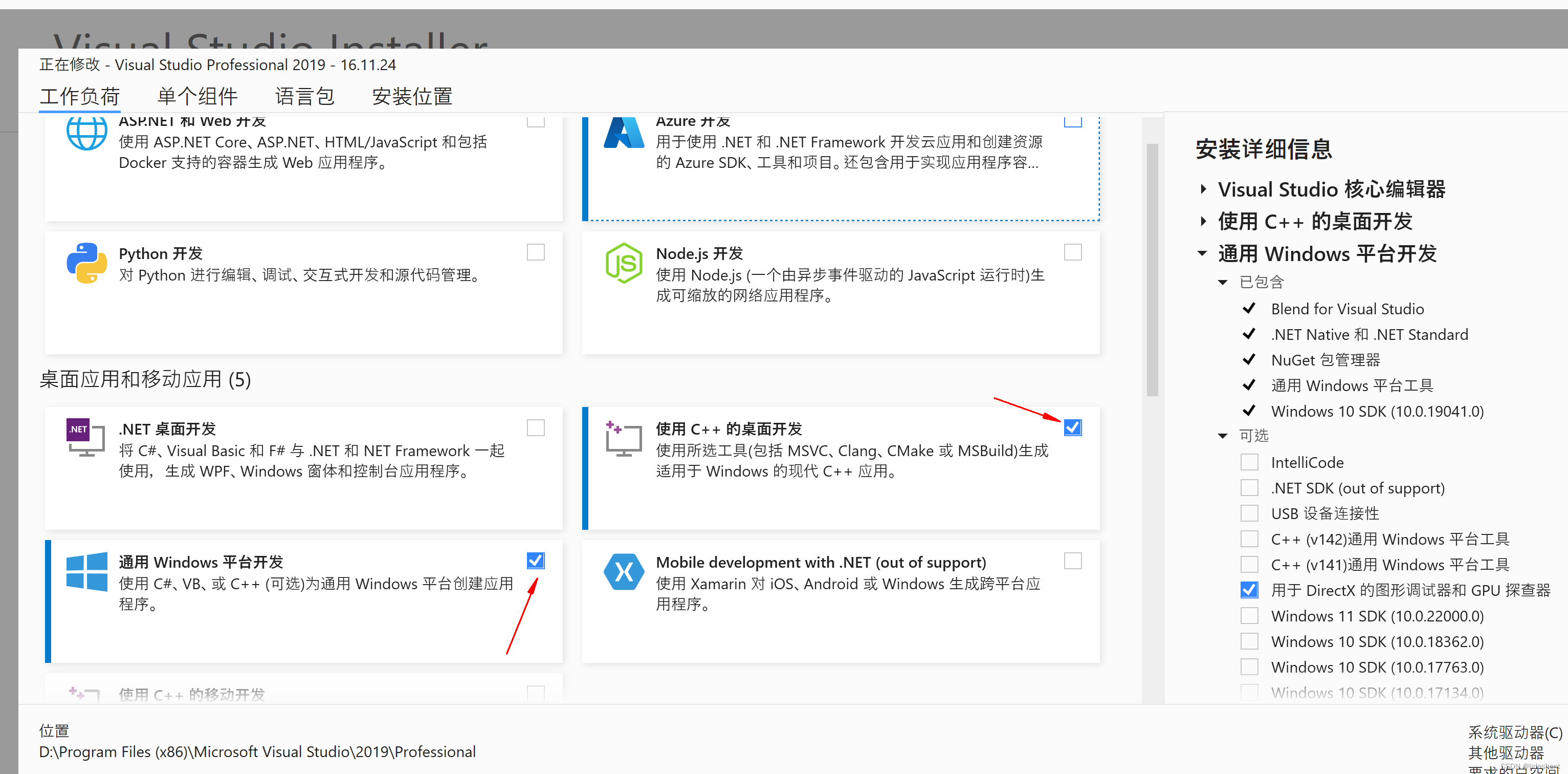Tick the Azure development workload checkbox
The height and width of the screenshot is (774, 1568).
(1072, 121)
